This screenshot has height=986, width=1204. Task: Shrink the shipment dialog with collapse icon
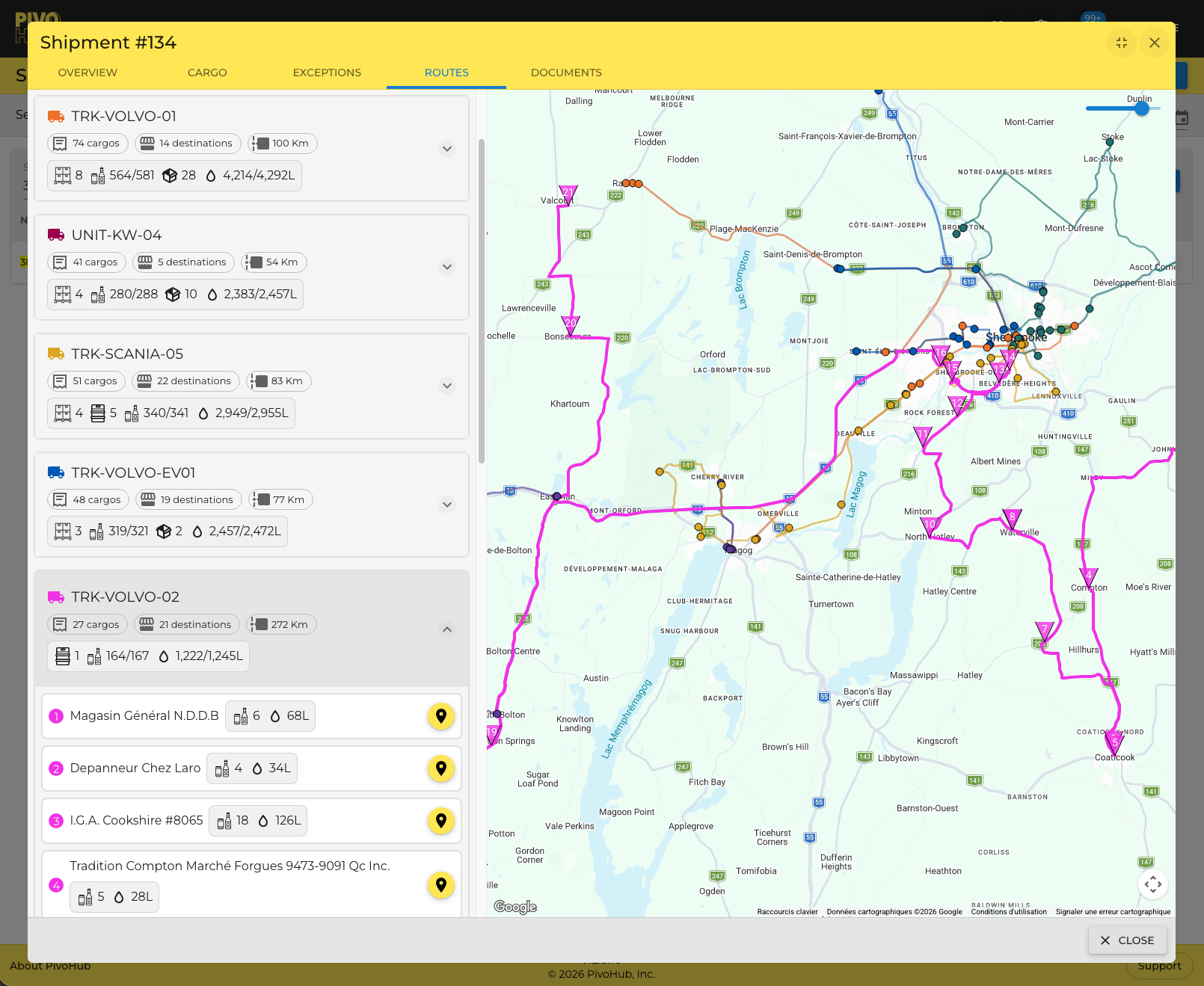point(1122,43)
